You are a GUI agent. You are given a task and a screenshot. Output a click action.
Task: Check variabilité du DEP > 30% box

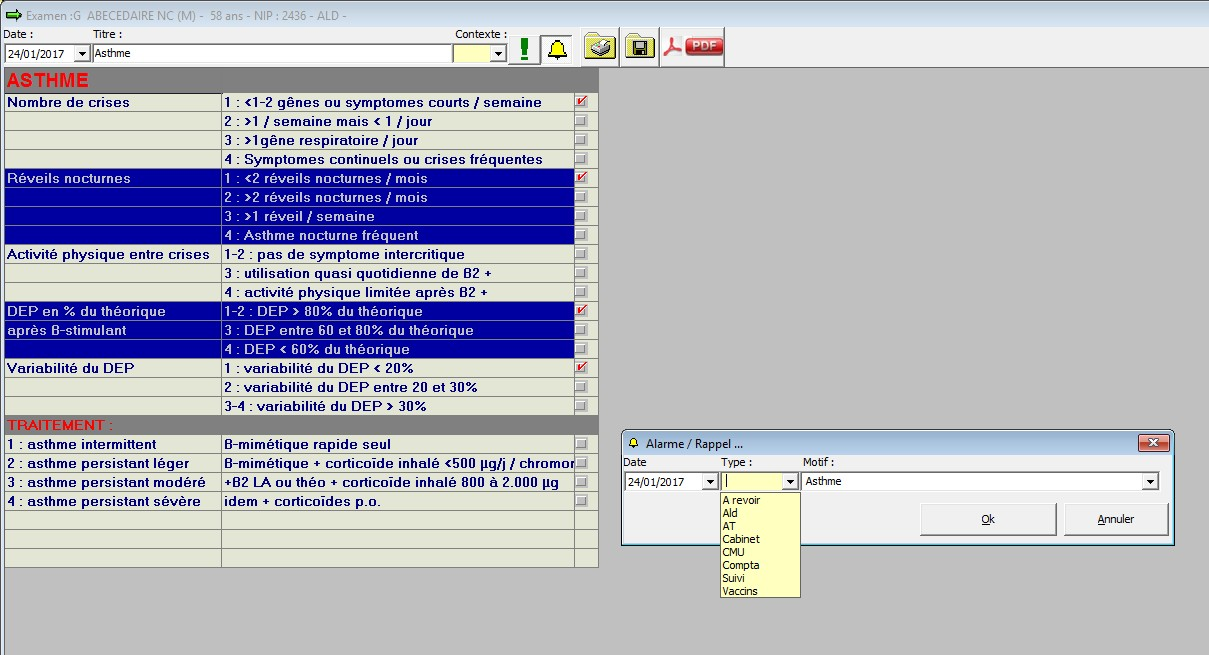[x=581, y=406]
